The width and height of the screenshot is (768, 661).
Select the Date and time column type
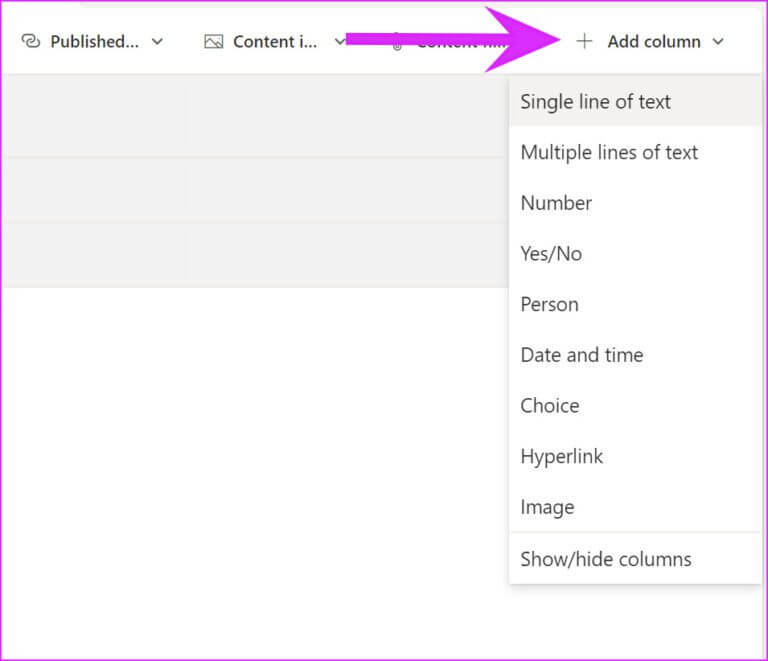point(635,355)
